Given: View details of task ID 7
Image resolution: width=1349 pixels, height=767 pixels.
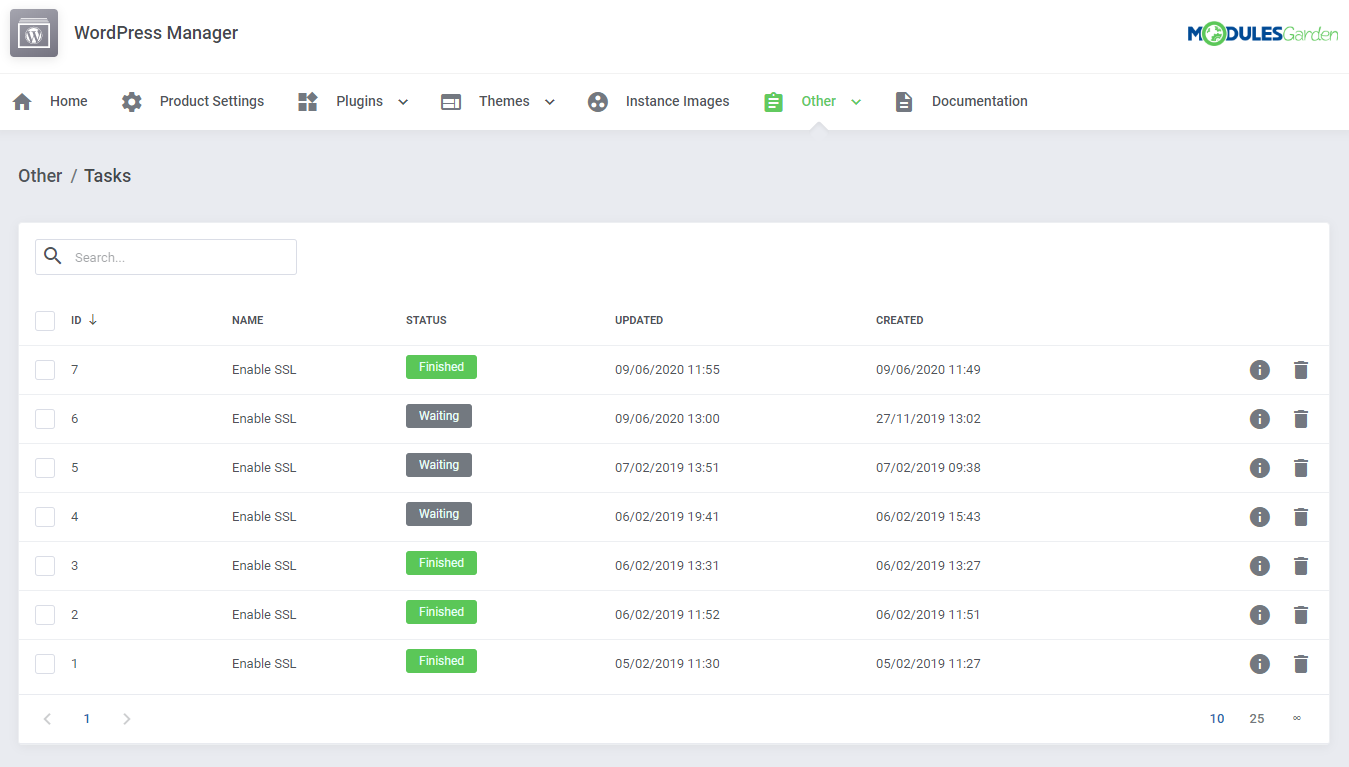Looking at the screenshot, I should (x=1259, y=369).
